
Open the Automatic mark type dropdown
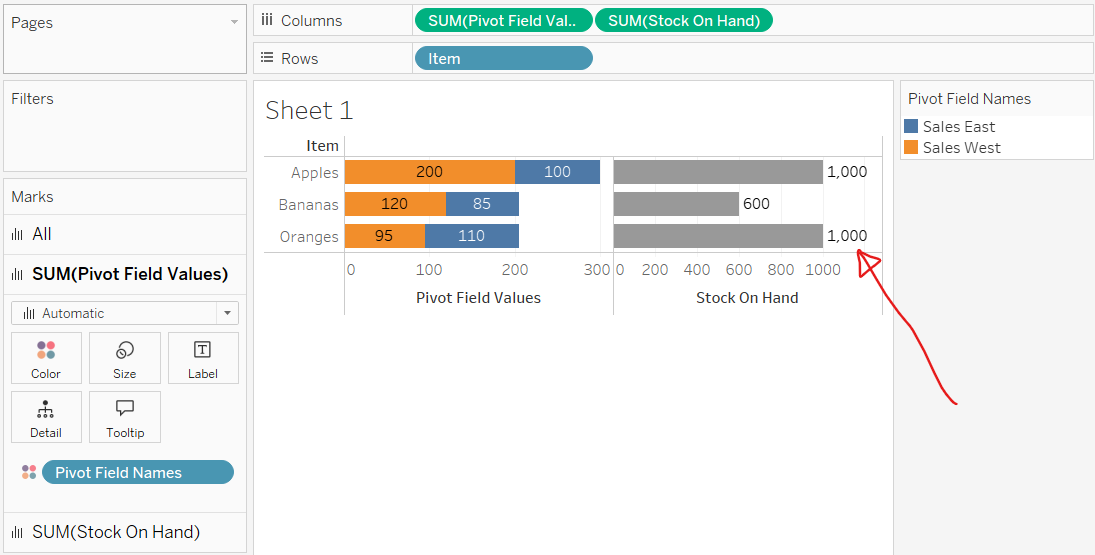[125, 313]
